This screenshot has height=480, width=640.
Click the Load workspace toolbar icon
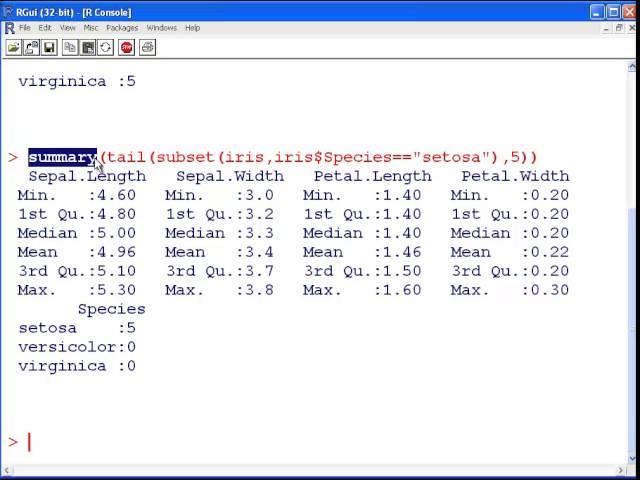[31, 48]
